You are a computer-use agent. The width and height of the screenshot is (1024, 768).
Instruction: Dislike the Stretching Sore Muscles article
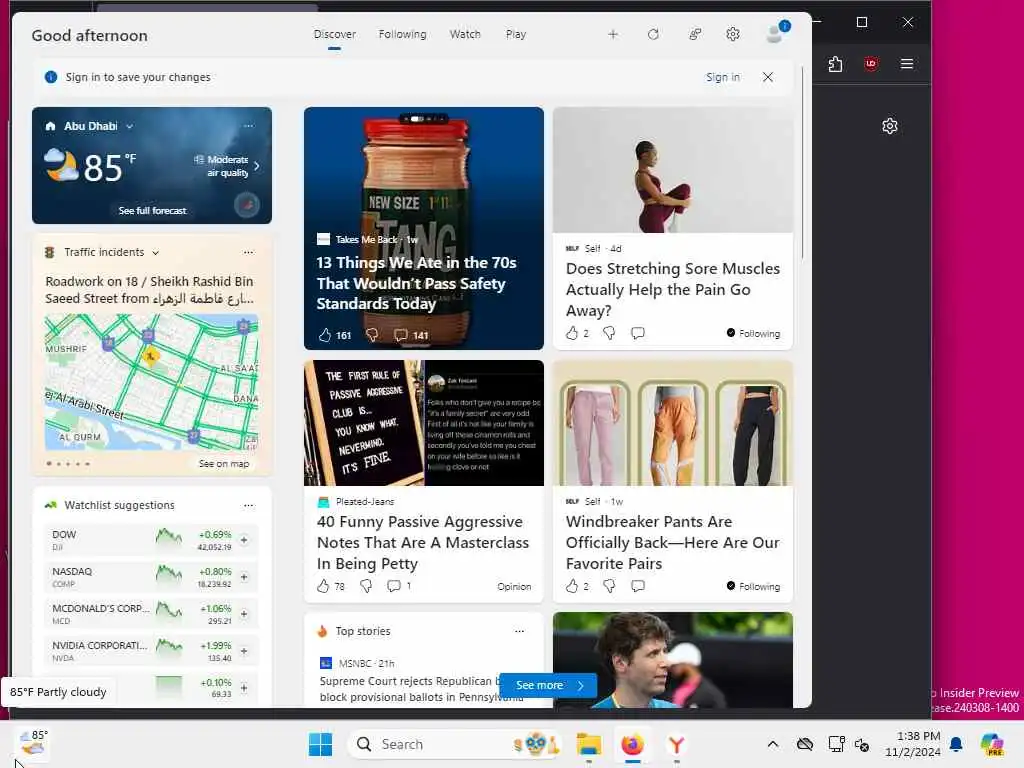tap(609, 333)
